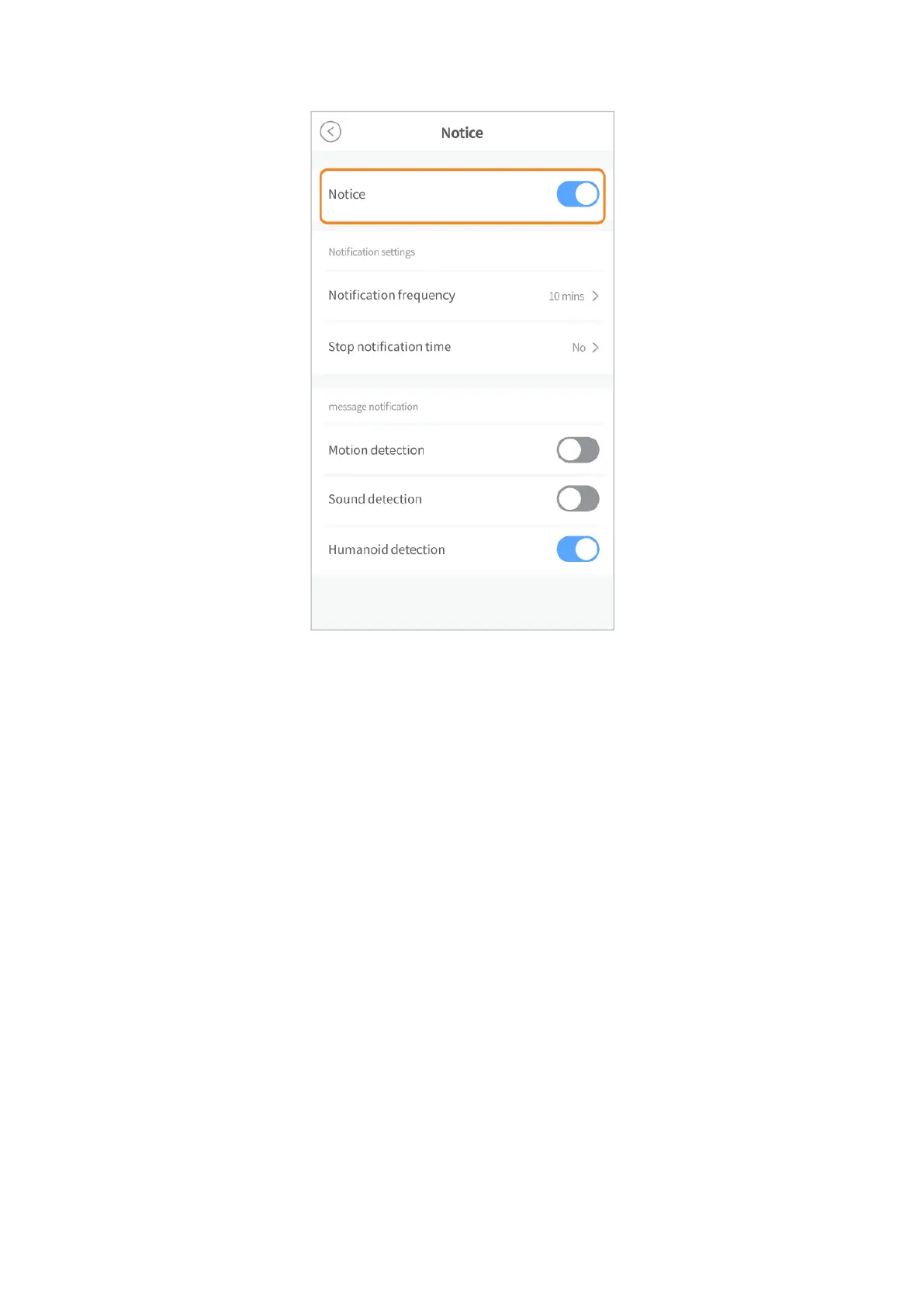Disable the Humanoid detection switch
This screenshot has height=1307, width=924.
pos(578,549)
